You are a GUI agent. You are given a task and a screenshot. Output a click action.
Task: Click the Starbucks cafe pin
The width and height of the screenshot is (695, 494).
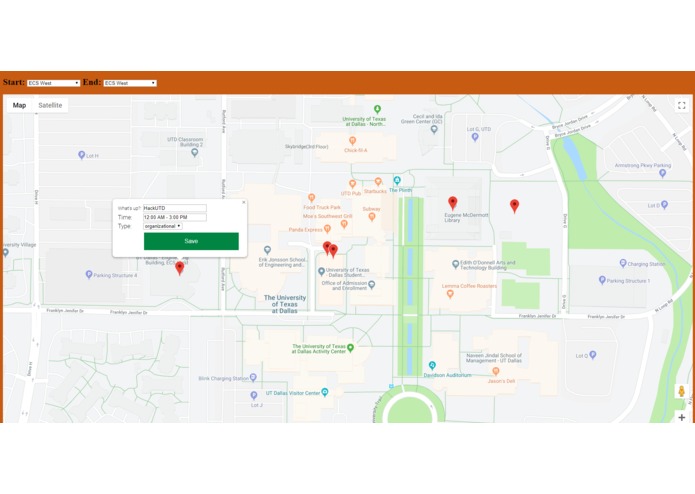pos(378,182)
